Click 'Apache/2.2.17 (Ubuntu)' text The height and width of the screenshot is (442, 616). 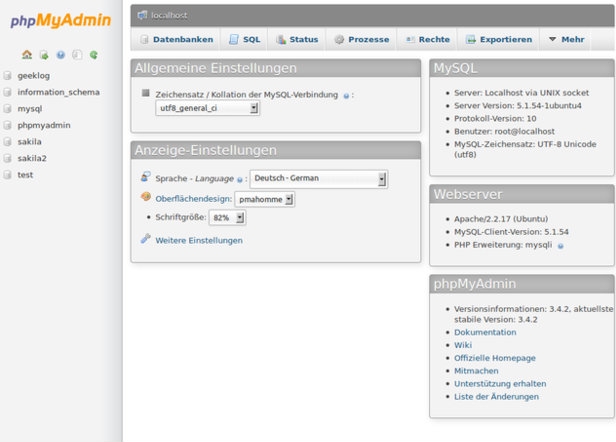coord(501,219)
